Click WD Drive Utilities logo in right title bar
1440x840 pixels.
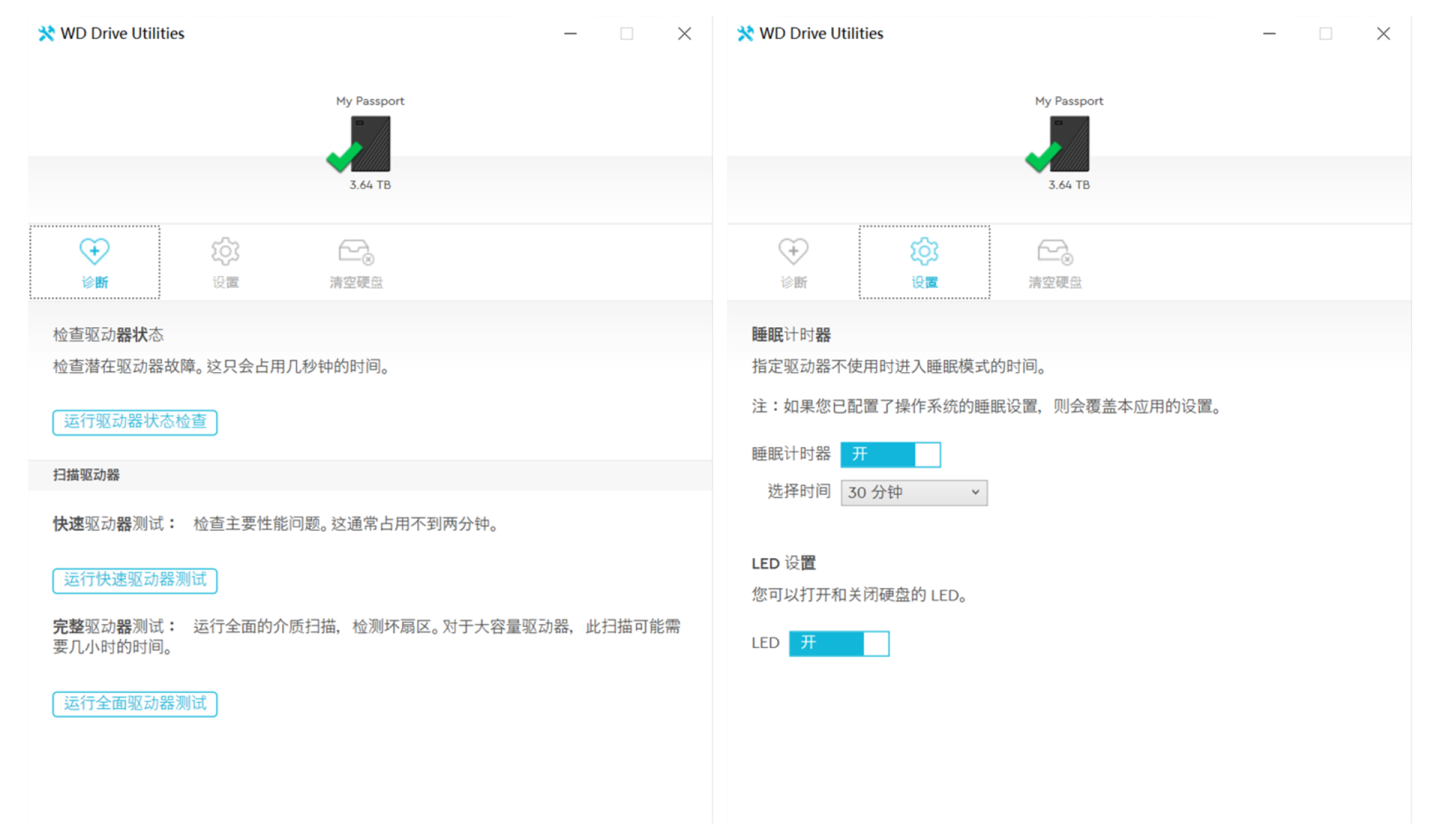(x=745, y=33)
